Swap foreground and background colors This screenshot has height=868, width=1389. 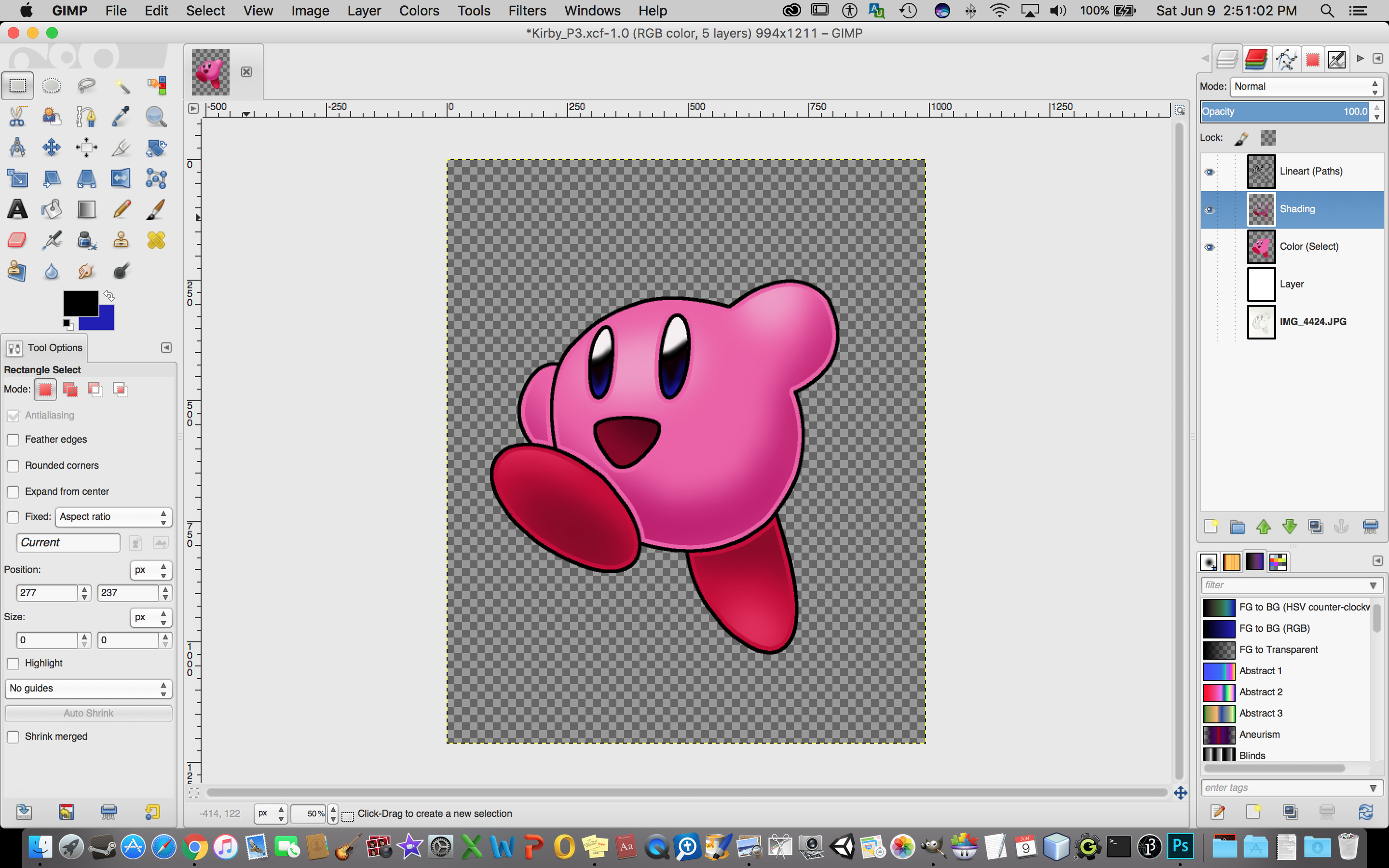pos(109,296)
